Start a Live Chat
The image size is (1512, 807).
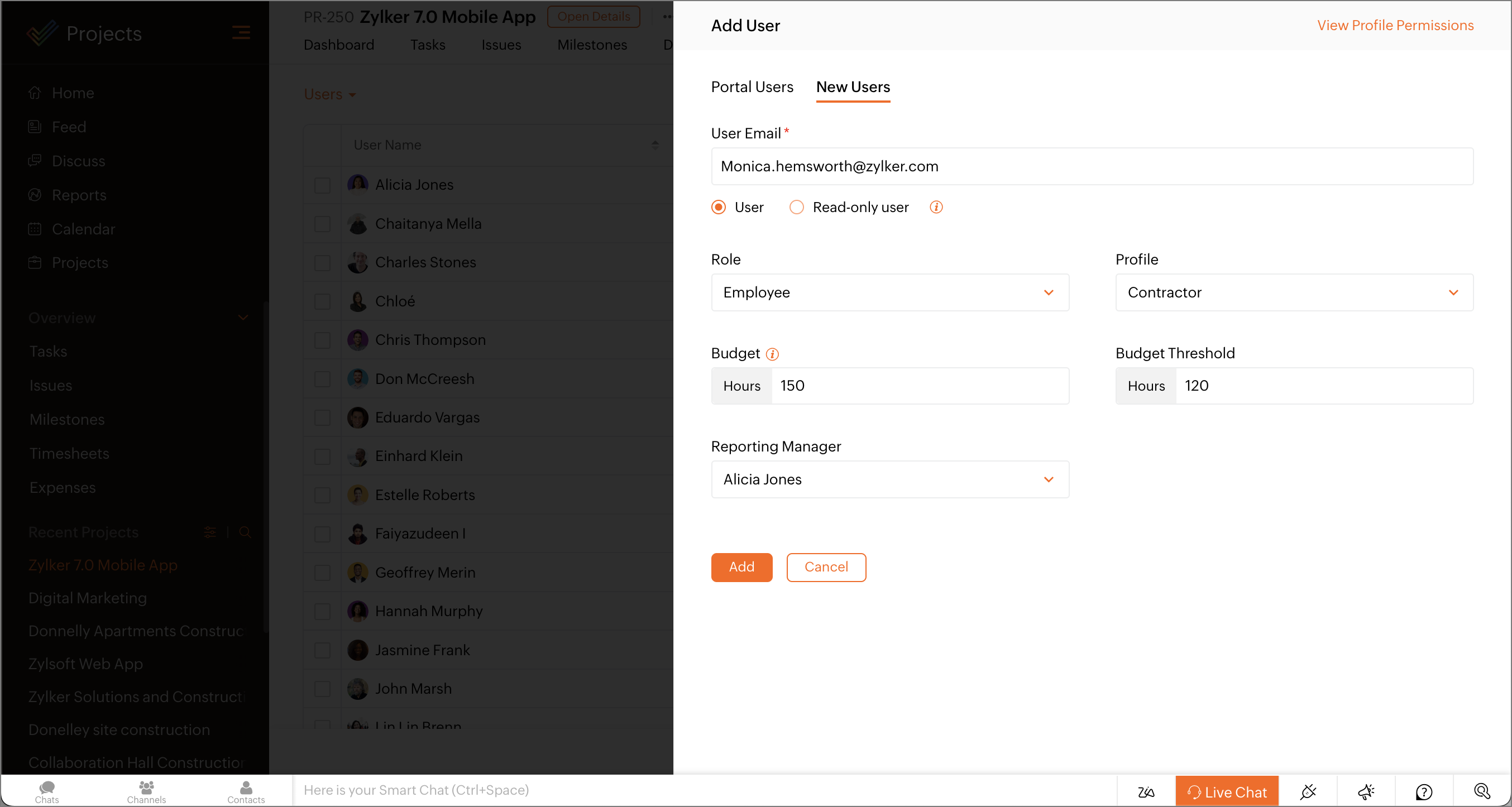click(1227, 791)
